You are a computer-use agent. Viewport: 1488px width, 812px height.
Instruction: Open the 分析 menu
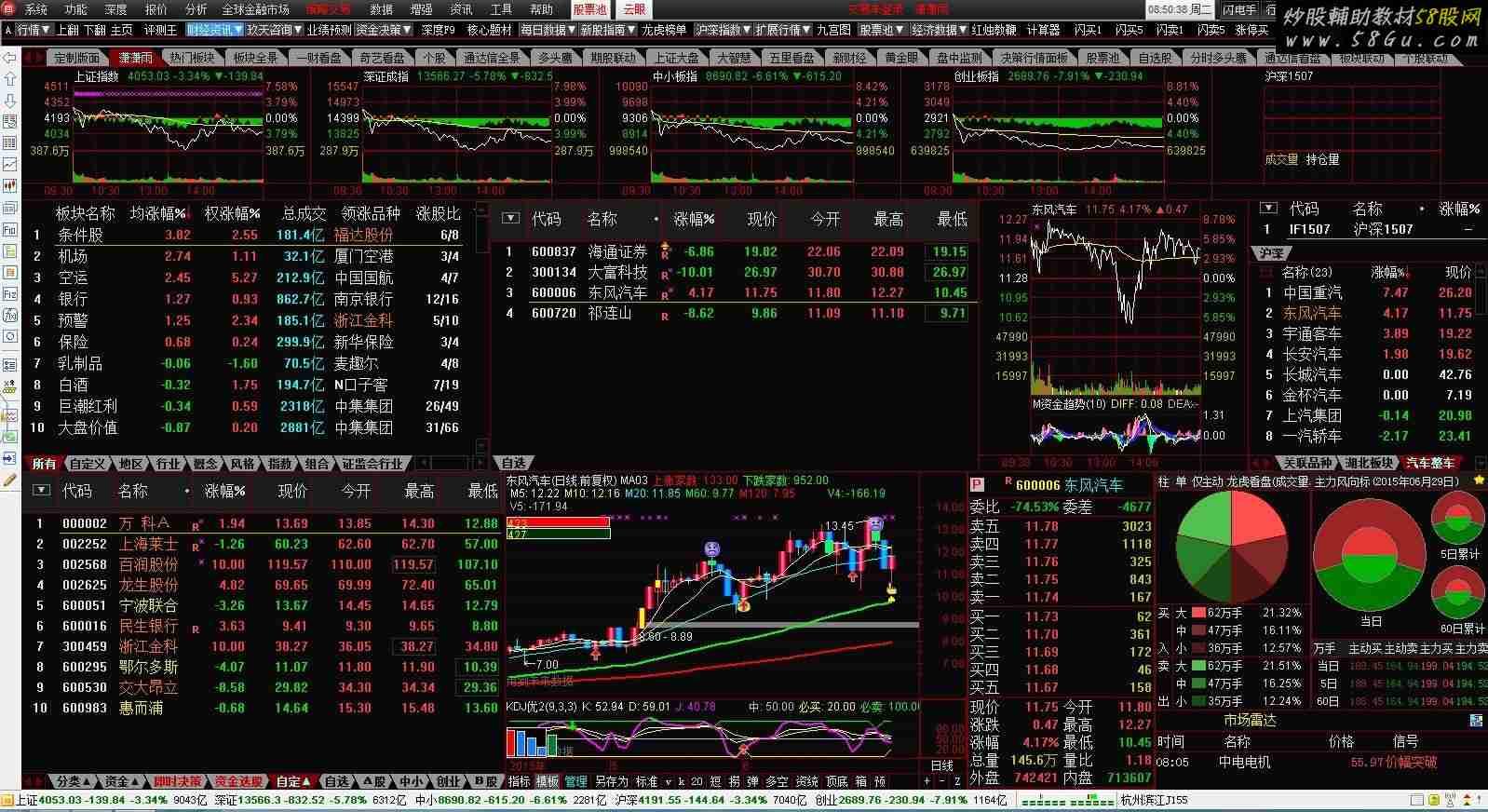[196, 9]
